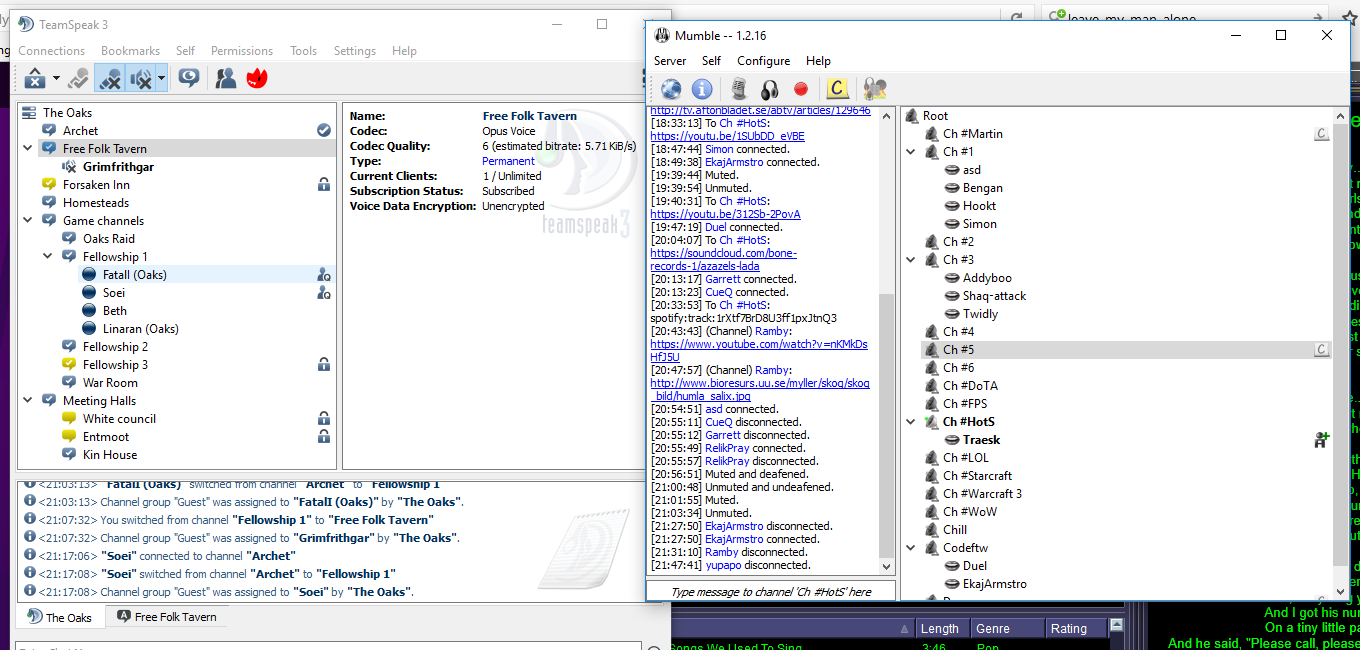Click the lock icon on Forsaken Inn channel
Viewport: 1360px width, 650px height.
point(324,185)
